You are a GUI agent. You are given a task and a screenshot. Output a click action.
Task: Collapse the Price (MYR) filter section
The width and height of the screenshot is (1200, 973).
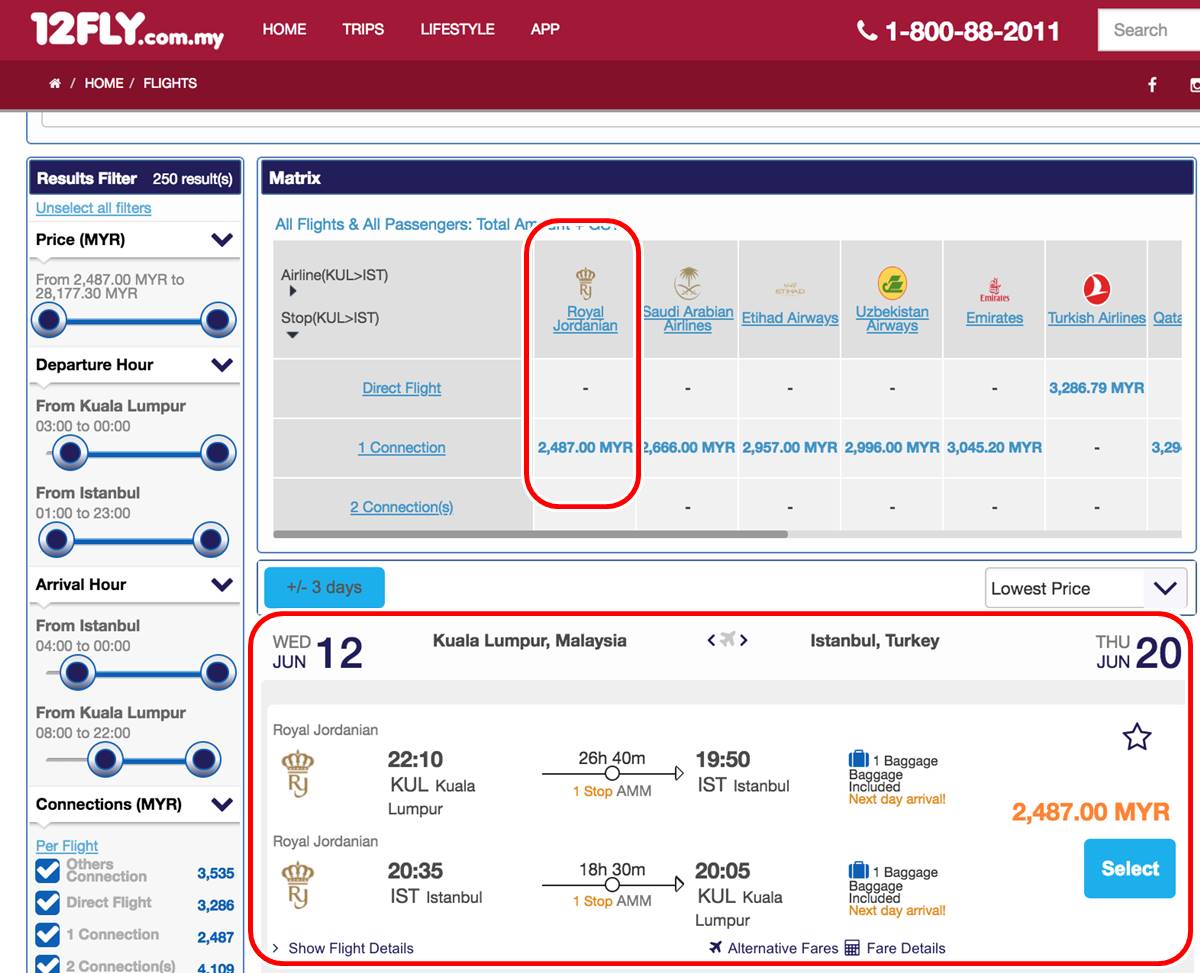click(x=222, y=240)
